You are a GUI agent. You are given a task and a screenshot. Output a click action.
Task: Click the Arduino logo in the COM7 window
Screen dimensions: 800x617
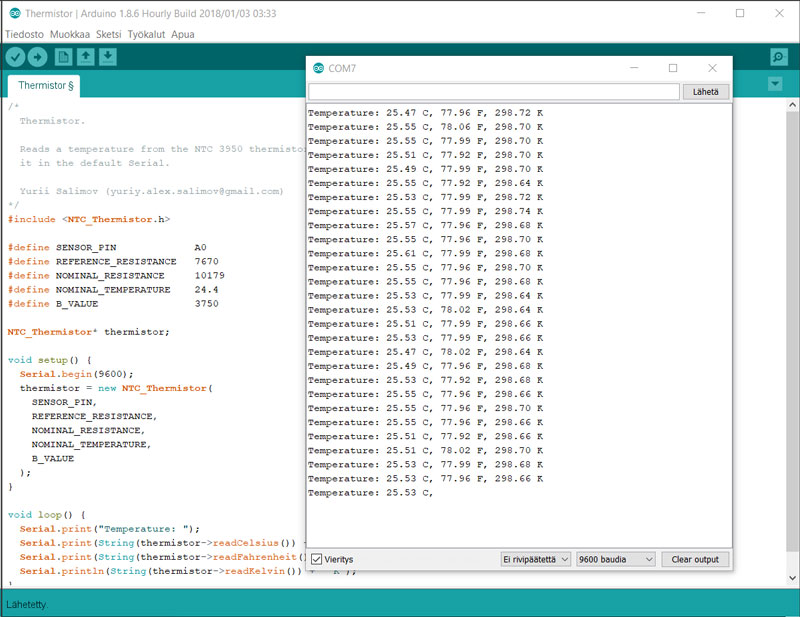(x=318, y=68)
